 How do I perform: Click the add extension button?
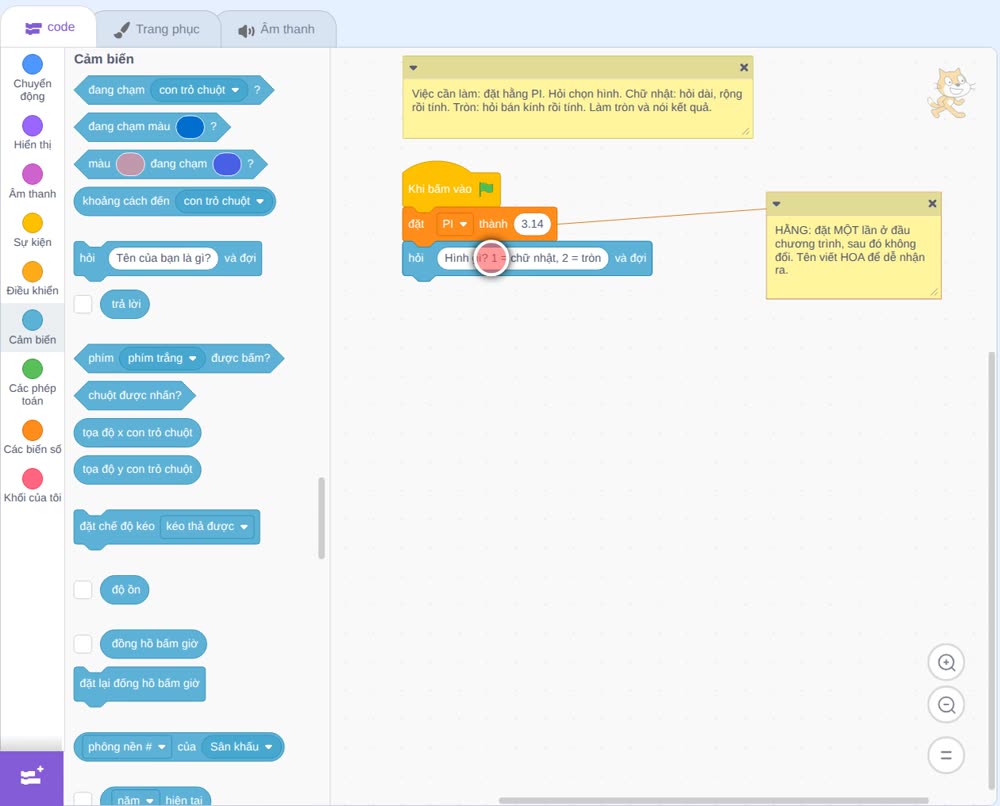click(x=32, y=777)
